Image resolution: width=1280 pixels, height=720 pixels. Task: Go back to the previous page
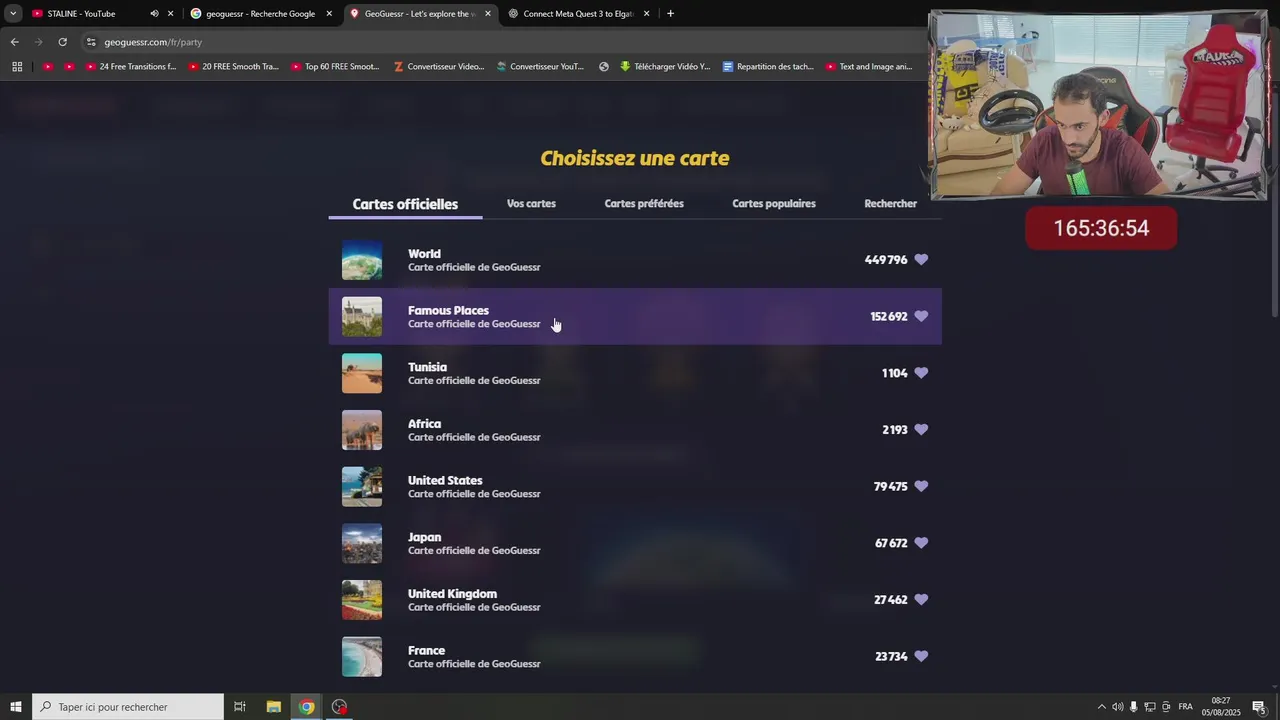14,42
